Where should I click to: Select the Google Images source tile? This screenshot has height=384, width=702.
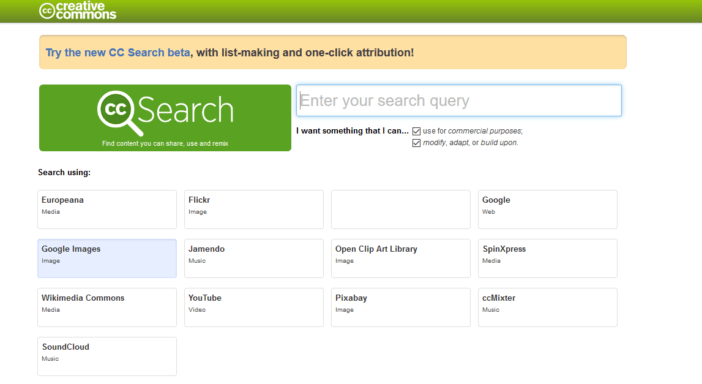pyautogui.click(x=107, y=258)
